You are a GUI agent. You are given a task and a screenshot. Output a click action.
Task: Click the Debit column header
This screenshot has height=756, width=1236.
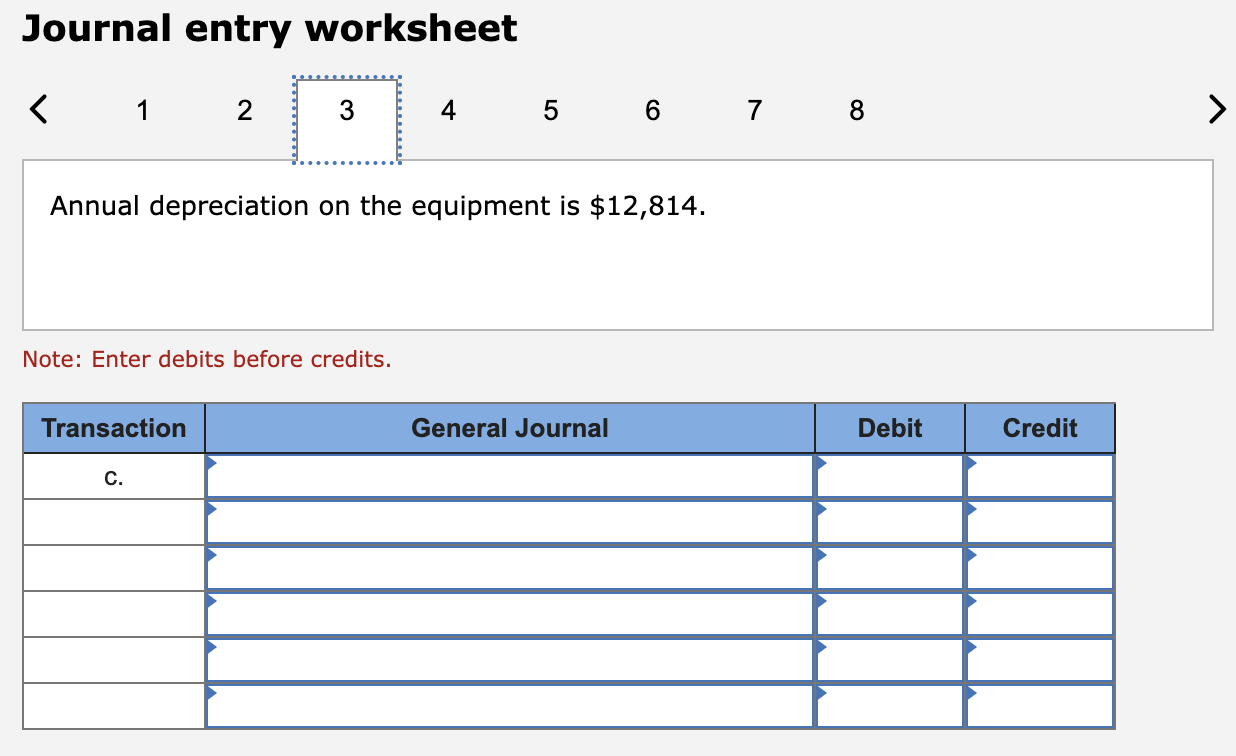pyautogui.click(x=890, y=428)
